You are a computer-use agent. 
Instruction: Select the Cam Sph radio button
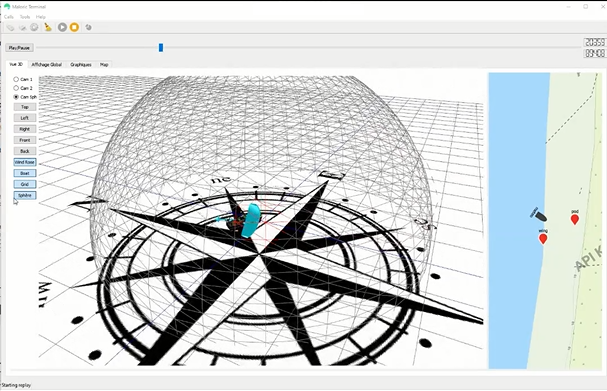point(16,97)
